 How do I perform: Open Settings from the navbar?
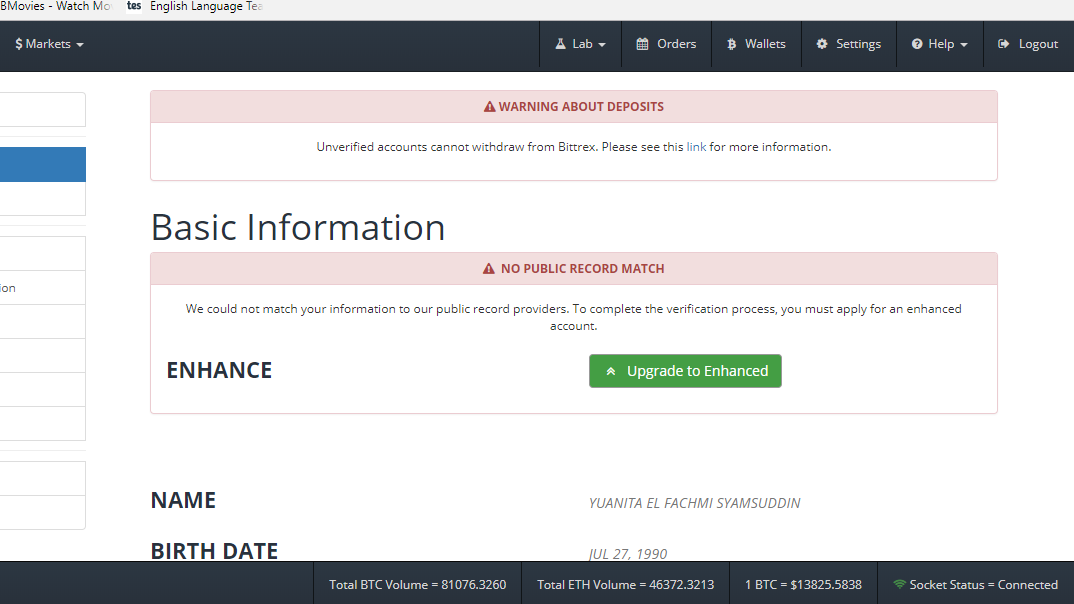point(849,44)
